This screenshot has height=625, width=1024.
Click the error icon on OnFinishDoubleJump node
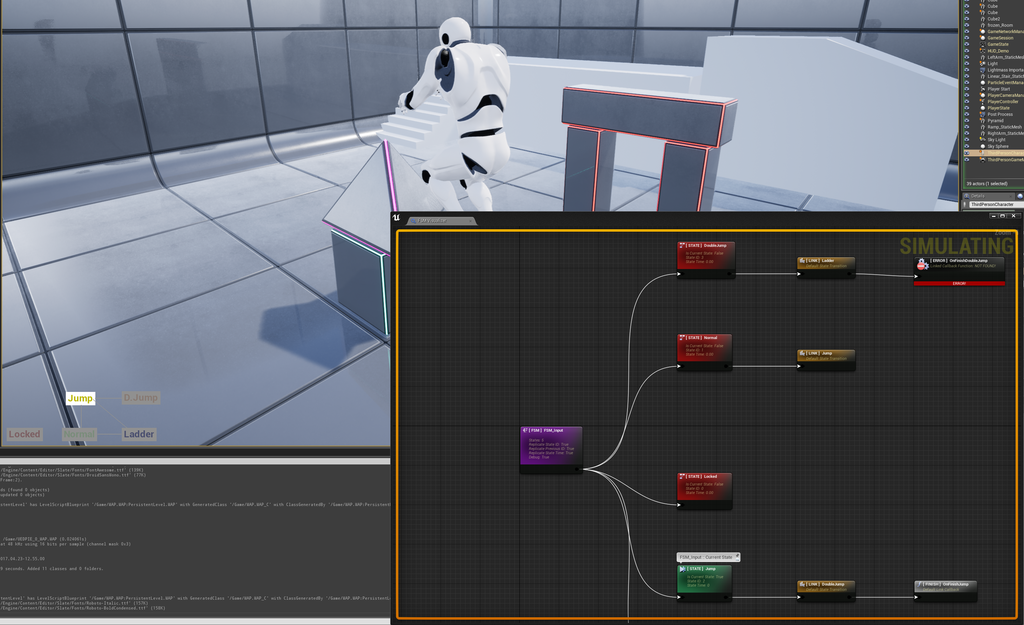922,265
